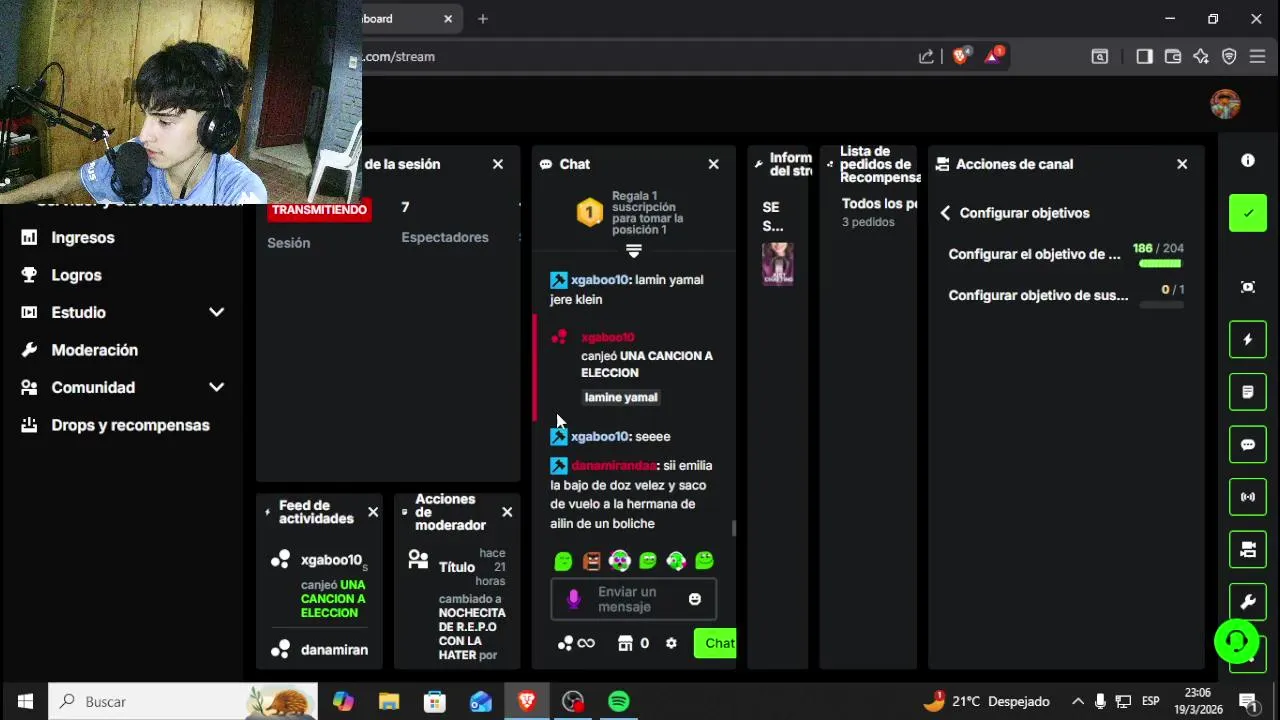Pick the first green blob emote

click(x=563, y=561)
